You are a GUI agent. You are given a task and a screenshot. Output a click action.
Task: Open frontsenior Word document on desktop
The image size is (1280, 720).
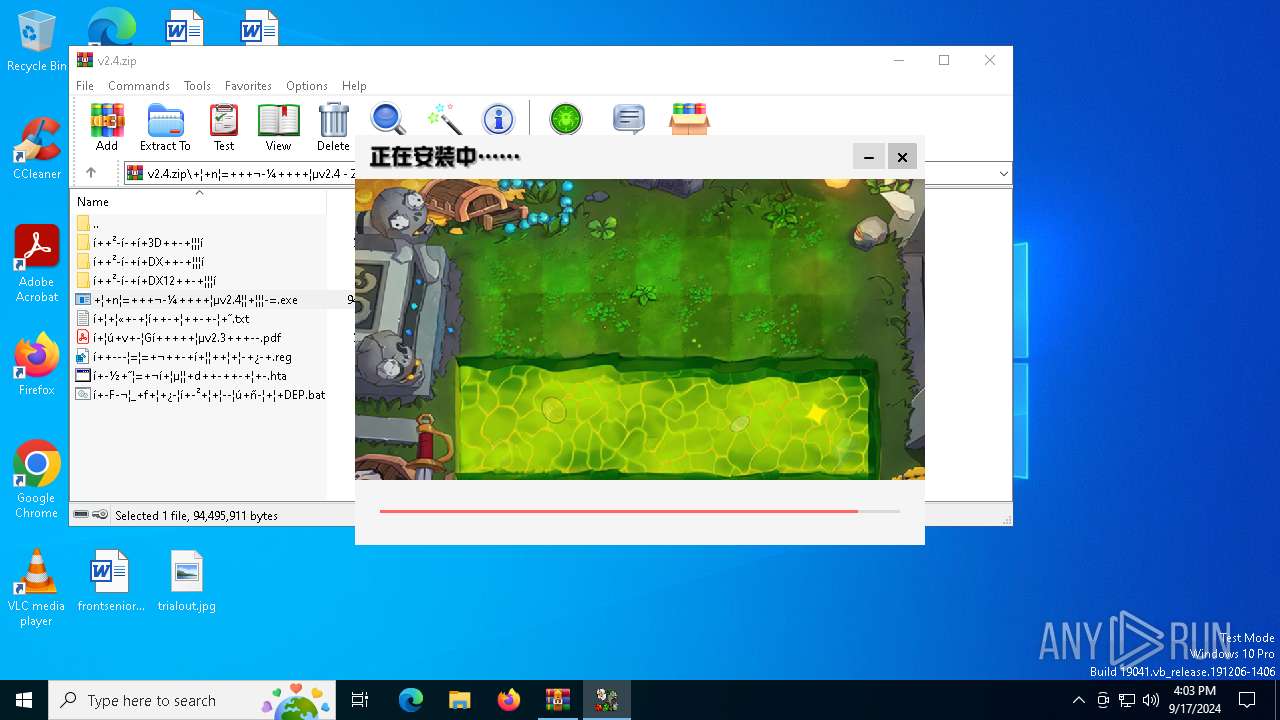click(x=110, y=580)
